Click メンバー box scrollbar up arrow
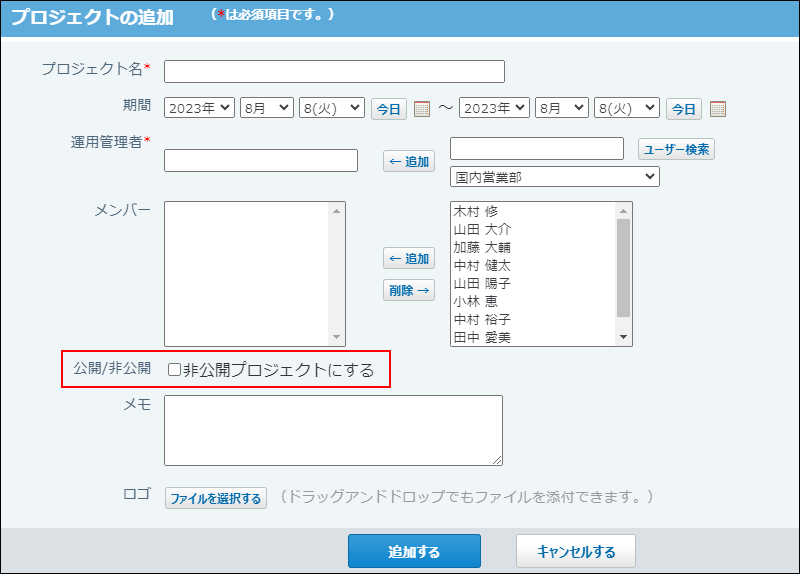800x574 pixels. pos(336,211)
